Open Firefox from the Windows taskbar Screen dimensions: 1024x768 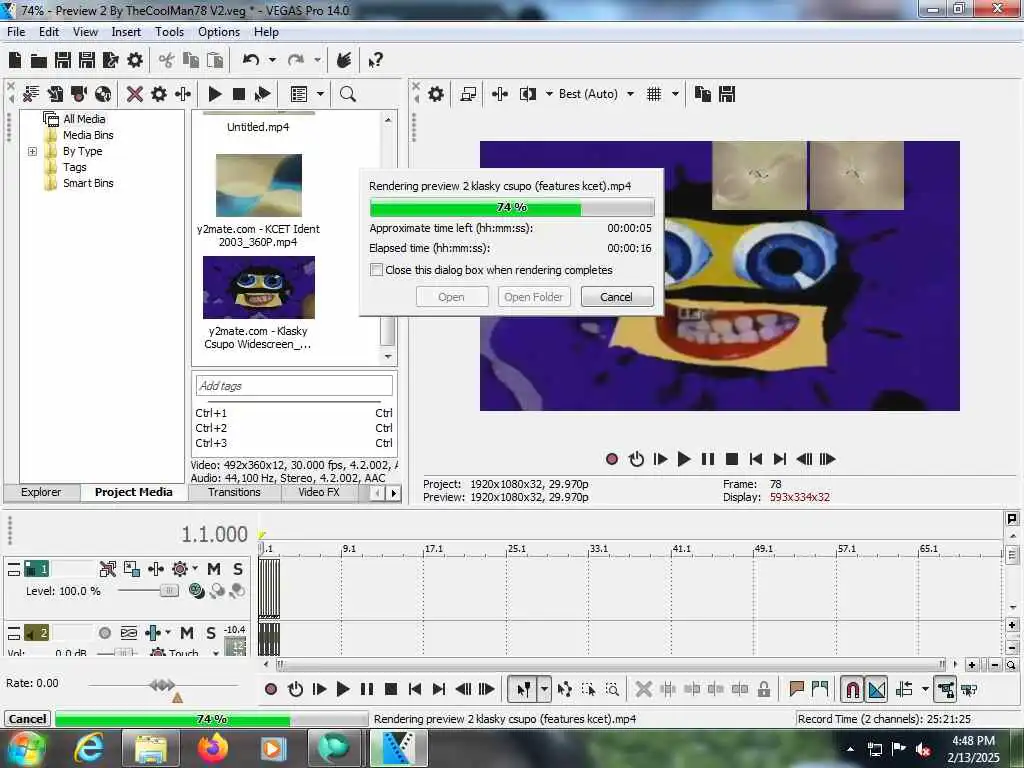(x=213, y=748)
